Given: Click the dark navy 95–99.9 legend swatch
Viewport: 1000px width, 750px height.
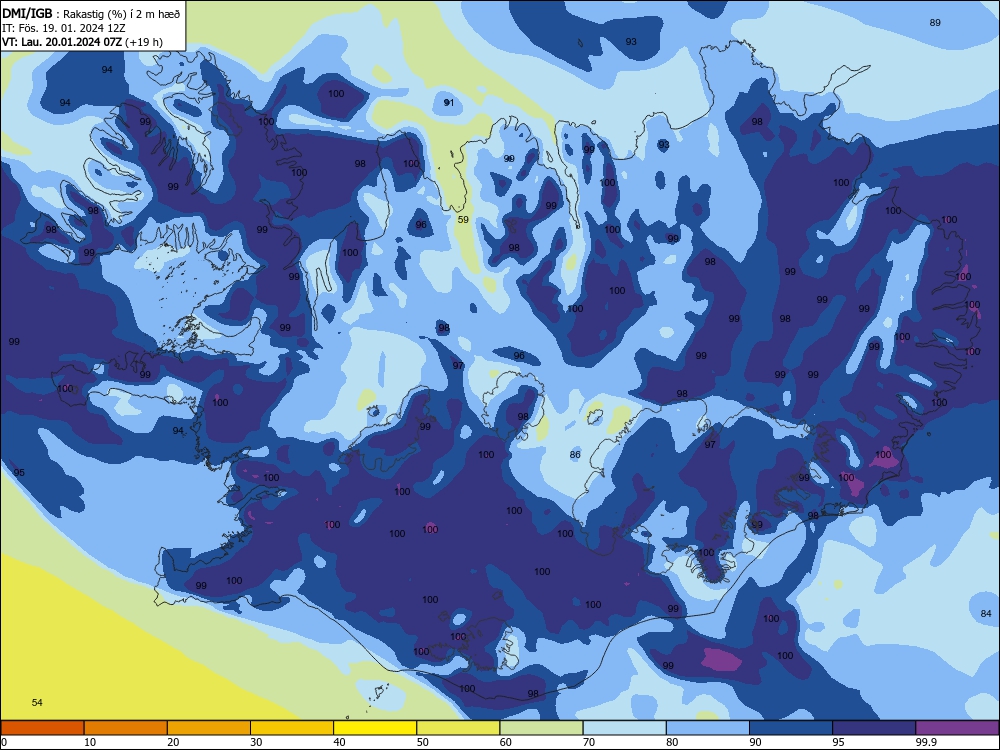Looking at the screenshot, I should tap(874, 728).
